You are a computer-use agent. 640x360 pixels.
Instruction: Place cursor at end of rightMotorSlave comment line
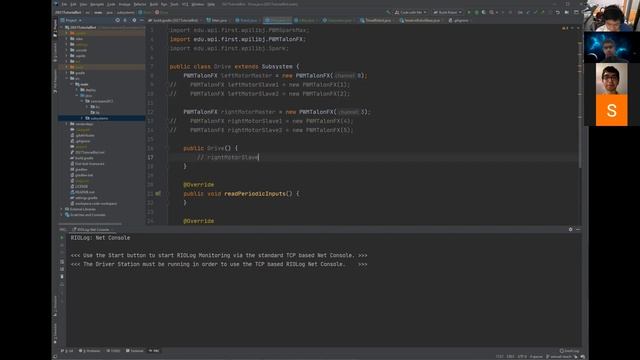click(x=259, y=157)
